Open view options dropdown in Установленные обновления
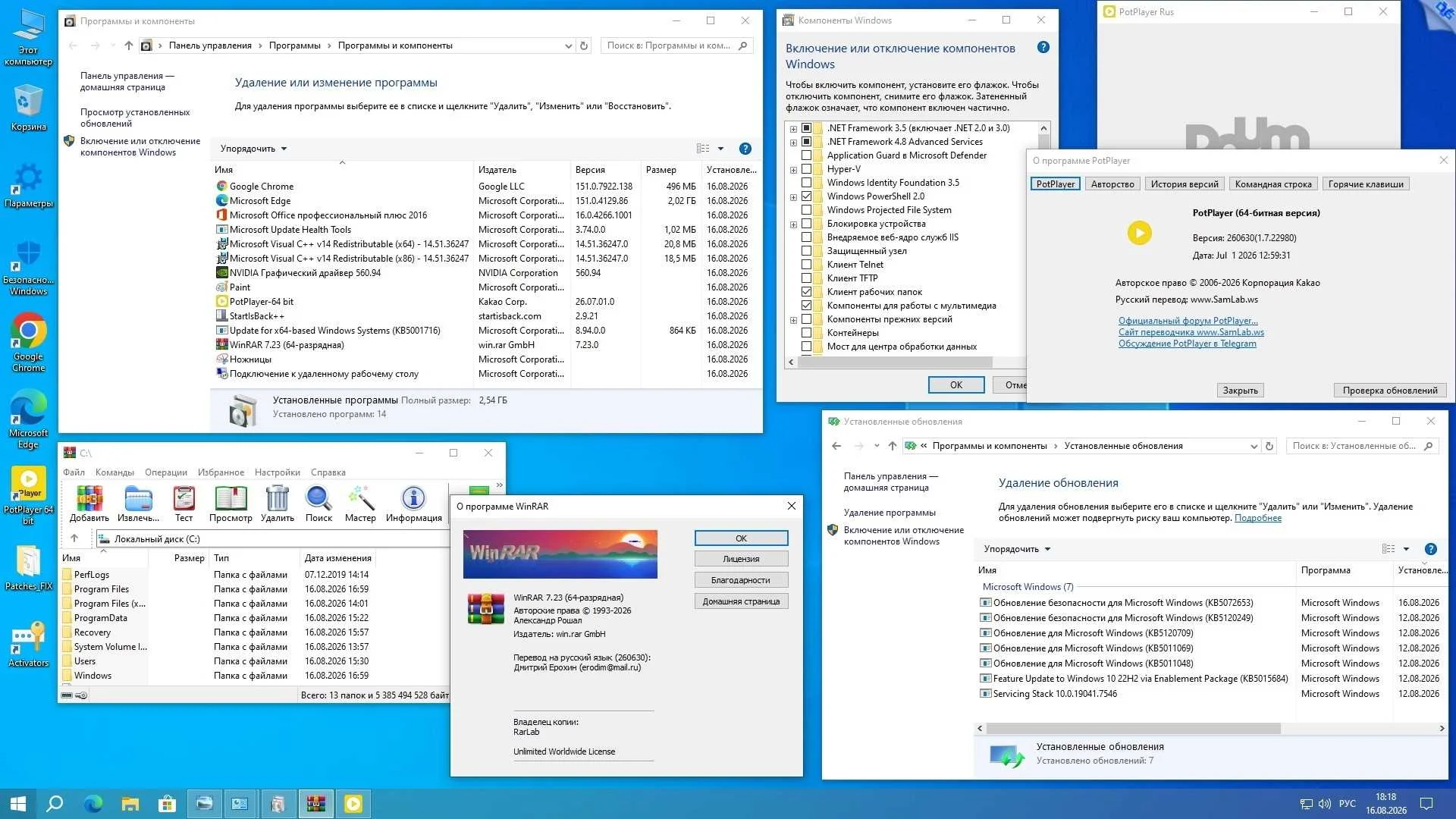The width and height of the screenshot is (1456, 819). click(x=1406, y=549)
